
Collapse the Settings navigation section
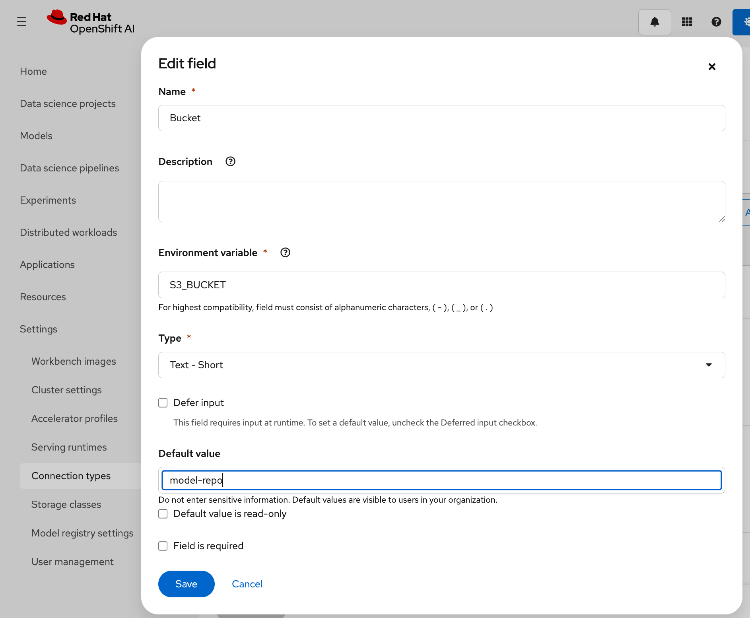click(39, 329)
